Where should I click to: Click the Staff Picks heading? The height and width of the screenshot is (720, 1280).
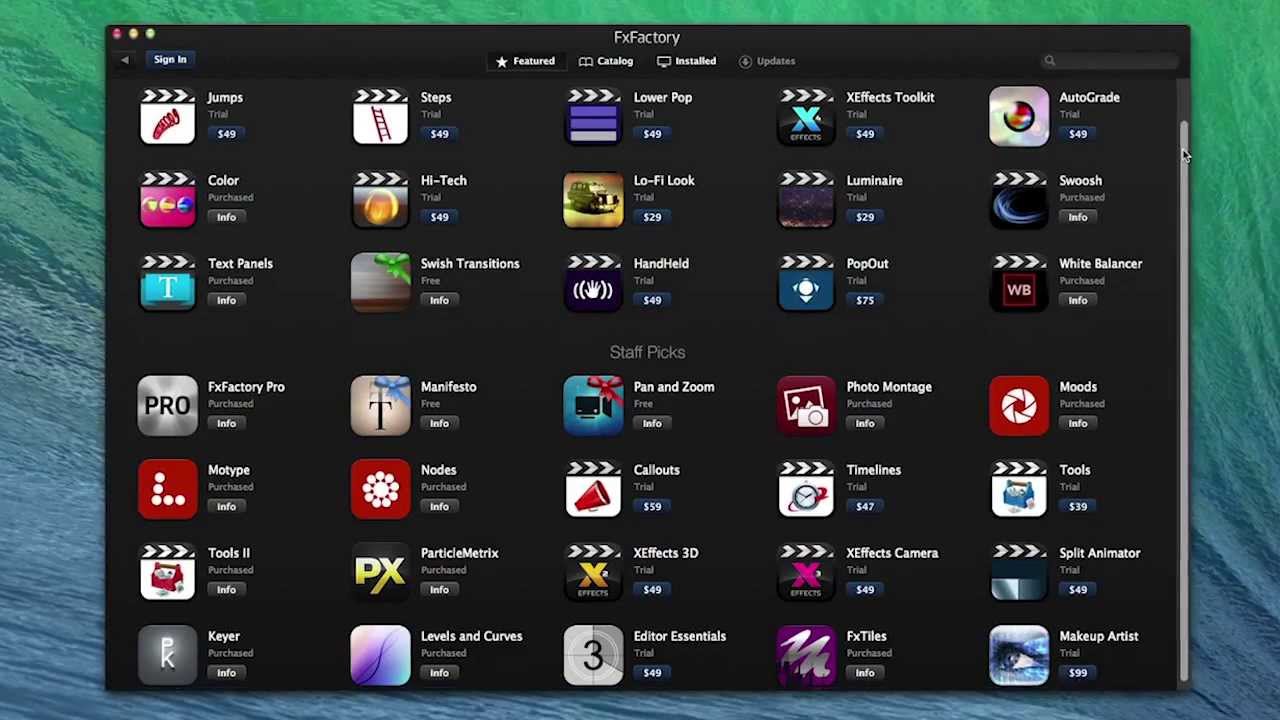click(x=647, y=352)
